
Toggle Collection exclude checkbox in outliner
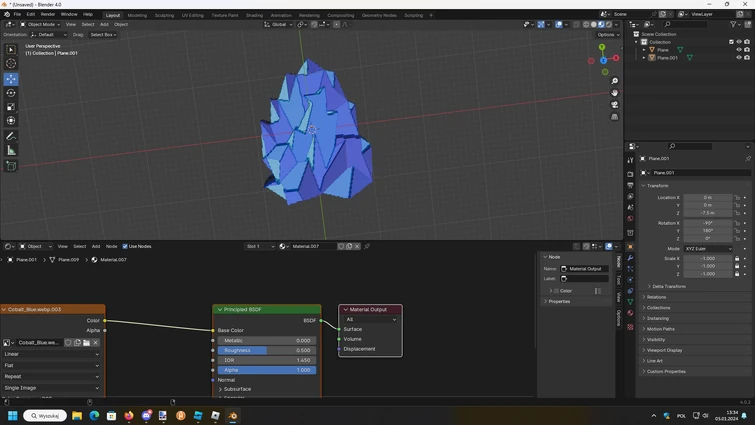(x=731, y=42)
